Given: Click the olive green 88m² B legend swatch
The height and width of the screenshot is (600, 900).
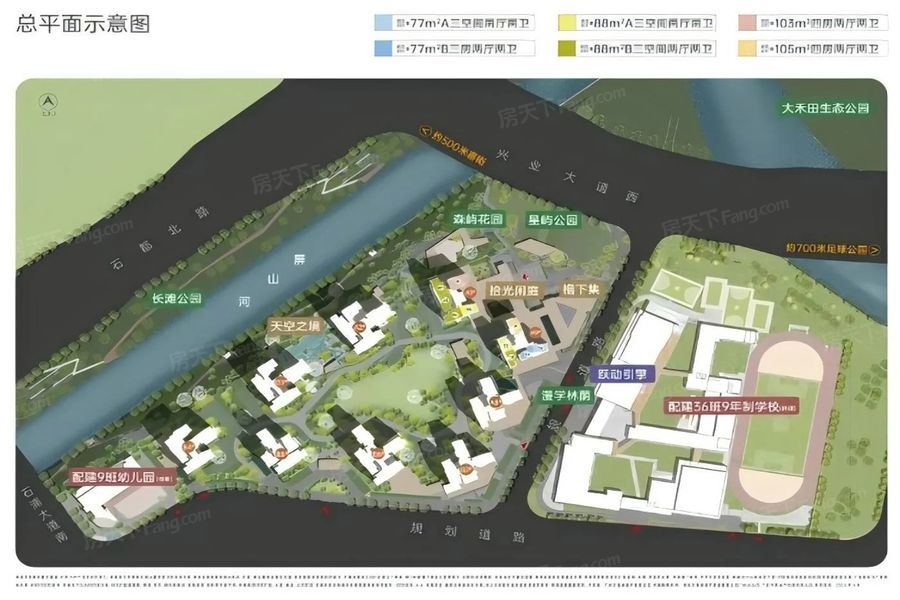Looking at the screenshot, I should 567,48.
